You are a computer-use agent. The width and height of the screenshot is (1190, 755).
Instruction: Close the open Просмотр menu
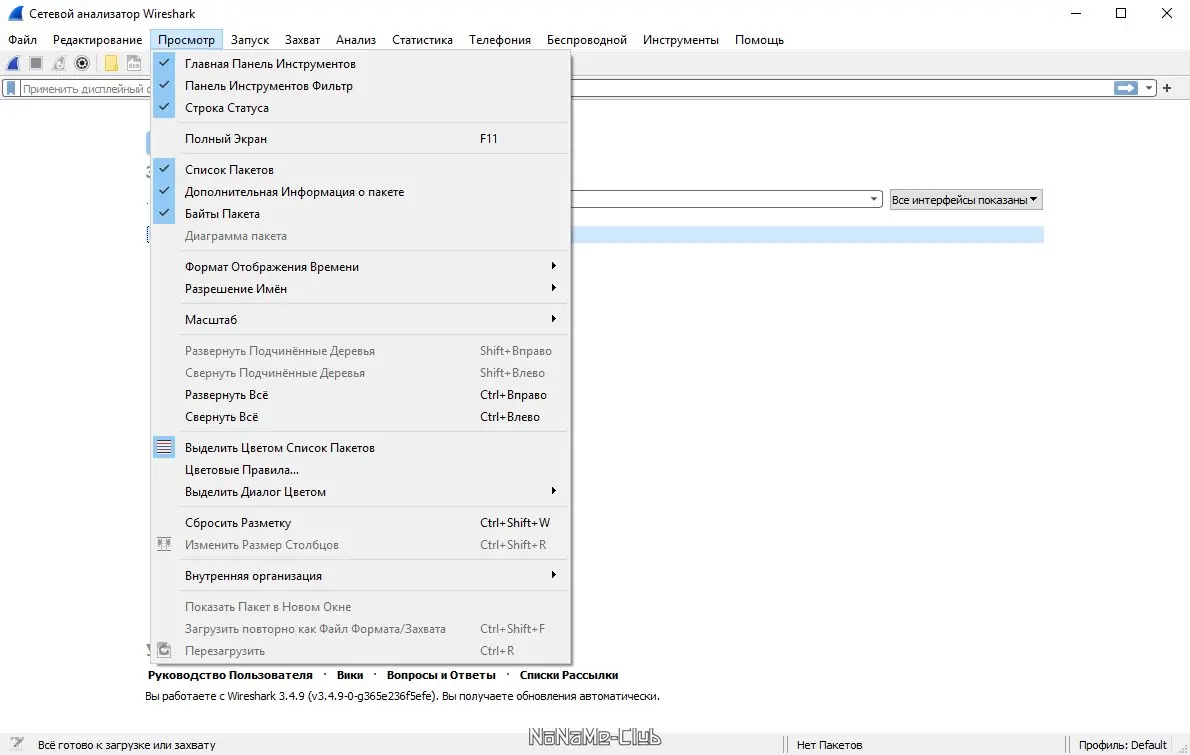point(186,39)
